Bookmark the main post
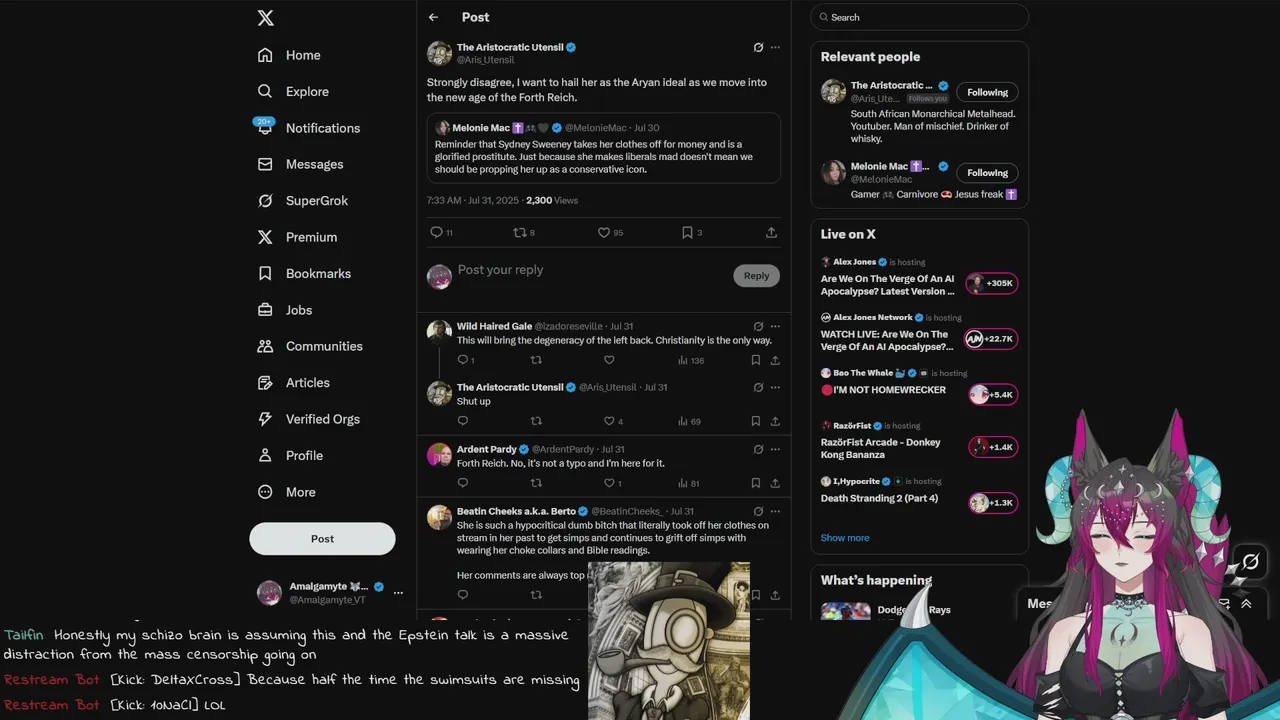Screen dimensions: 1280x720 pos(687,232)
